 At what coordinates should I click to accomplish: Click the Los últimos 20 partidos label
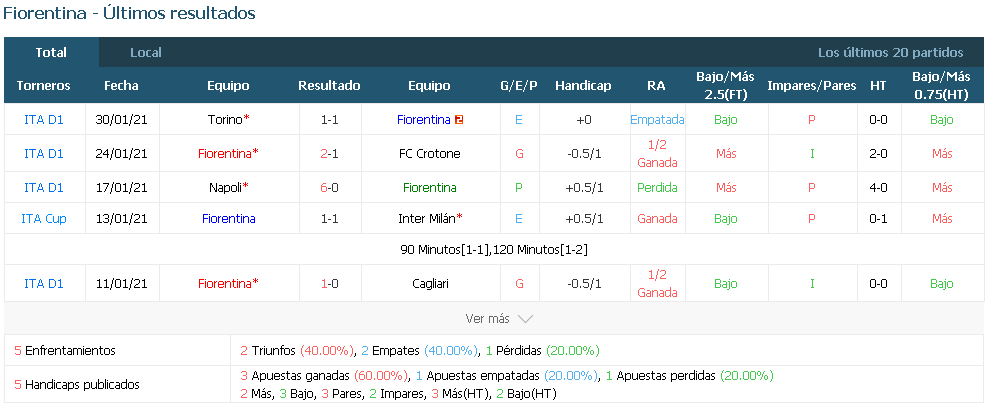click(890, 53)
